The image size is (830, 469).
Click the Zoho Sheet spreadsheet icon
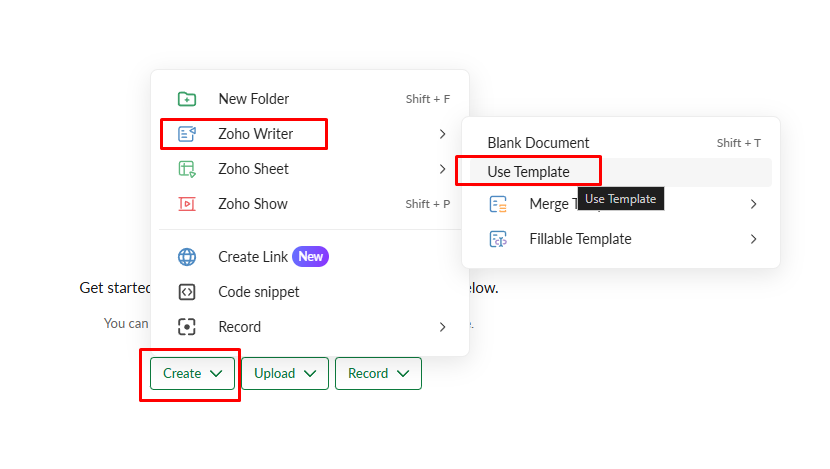pyautogui.click(x=187, y=169)
